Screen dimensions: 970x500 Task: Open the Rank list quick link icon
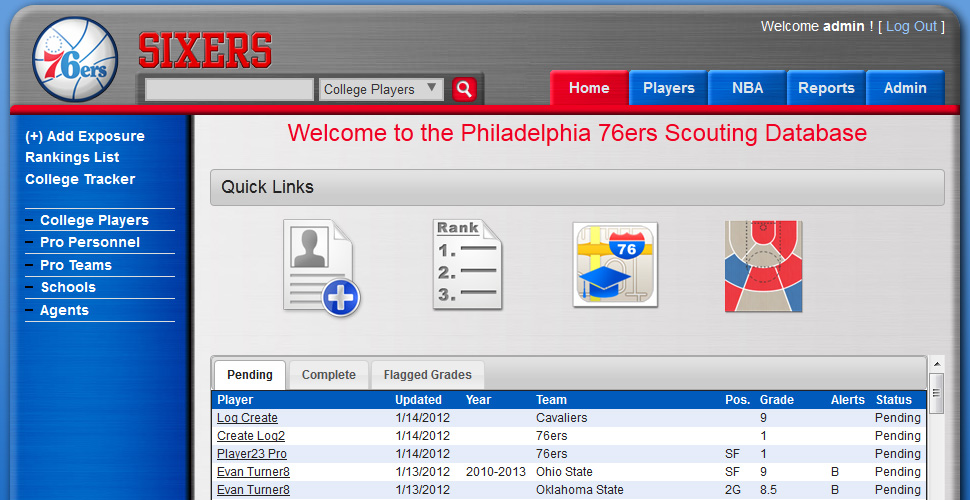[467, 264]
